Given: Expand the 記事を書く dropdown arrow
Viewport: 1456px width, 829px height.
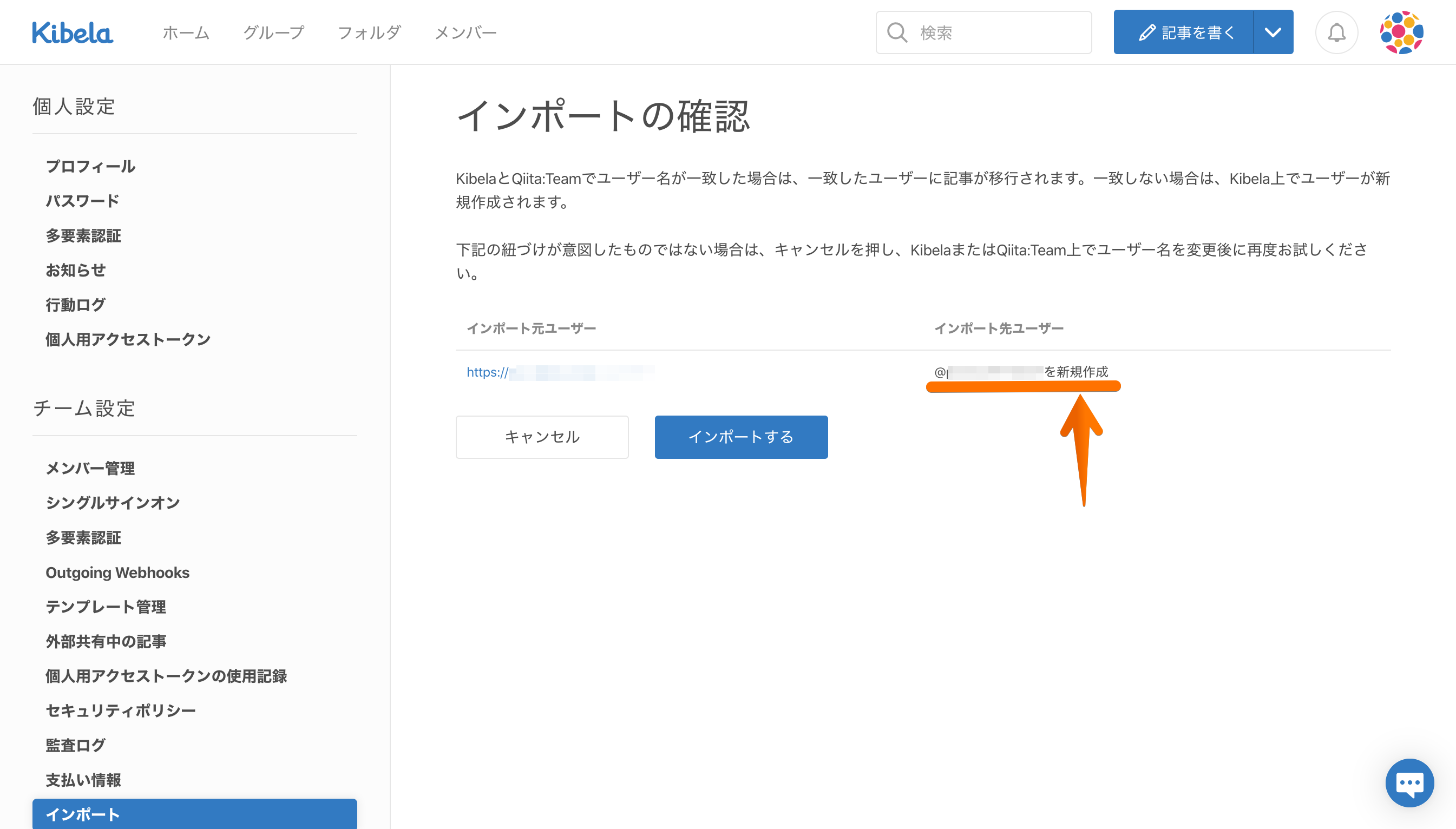Looking at the screenshot, I should 1273,32.
